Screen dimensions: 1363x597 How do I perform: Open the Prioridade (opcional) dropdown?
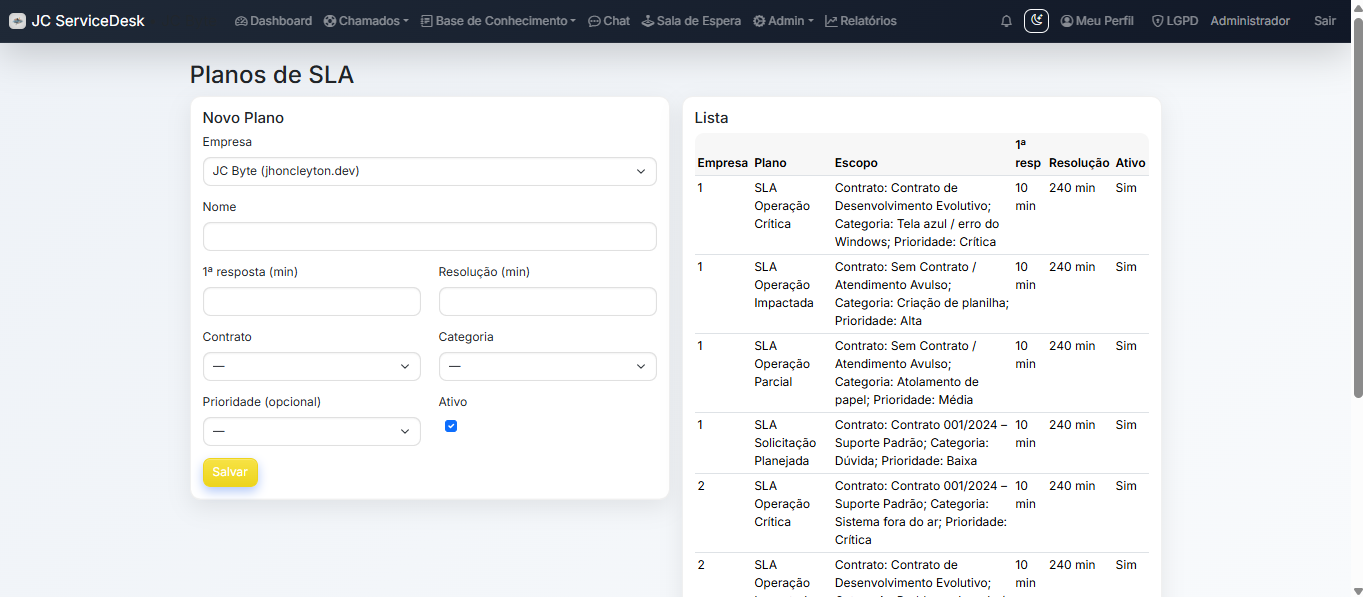coord(311,431)
